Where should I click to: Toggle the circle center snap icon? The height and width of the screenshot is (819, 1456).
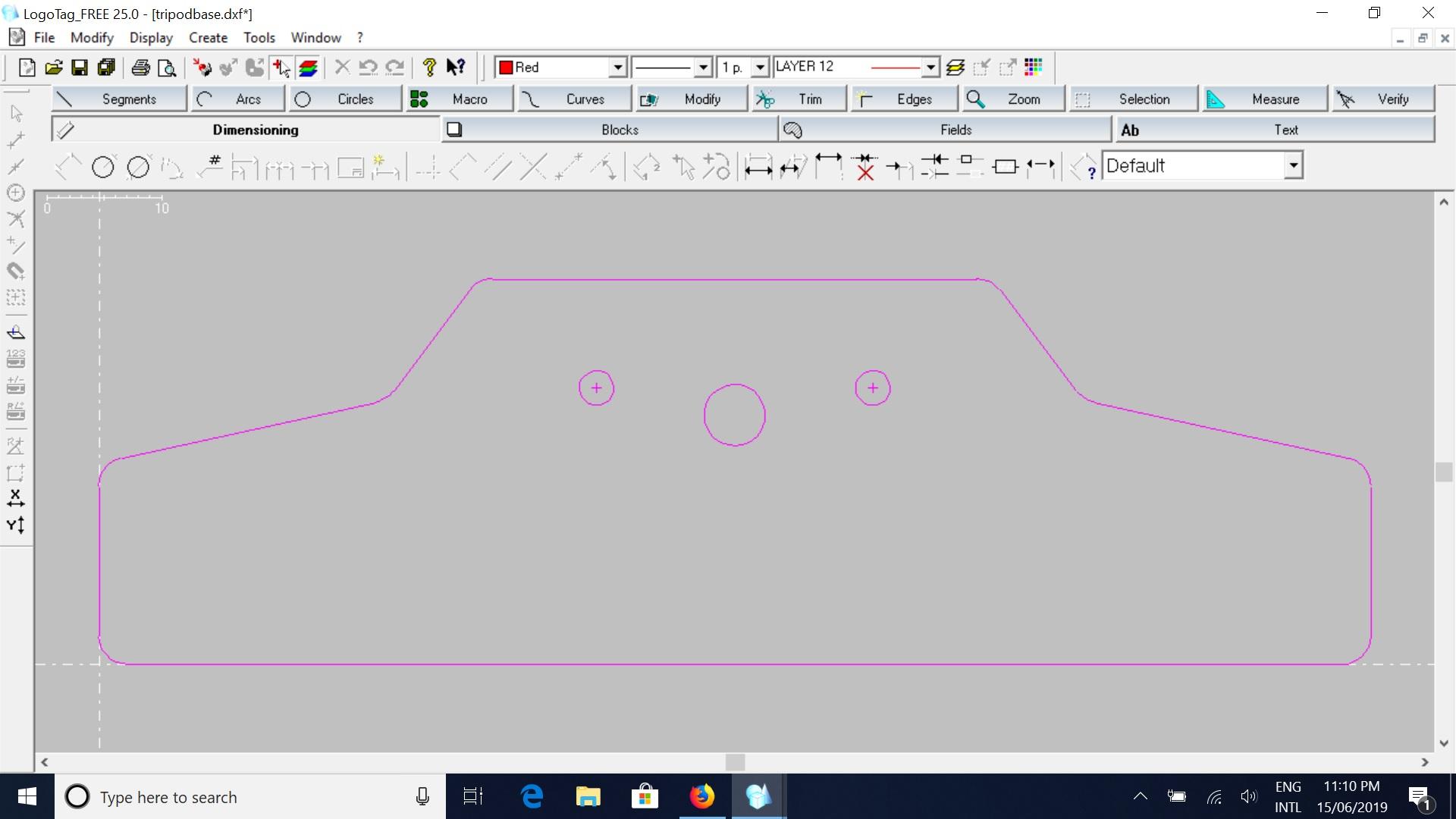click(16, 193)
